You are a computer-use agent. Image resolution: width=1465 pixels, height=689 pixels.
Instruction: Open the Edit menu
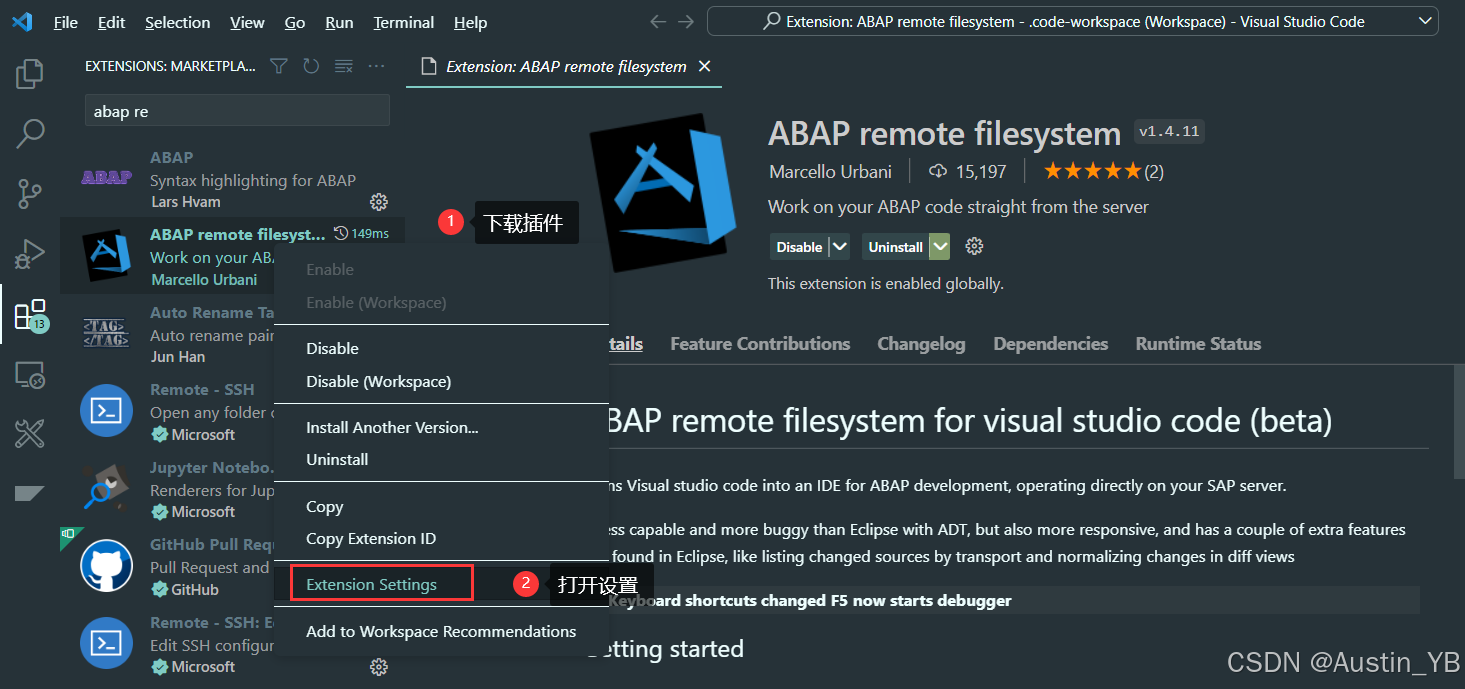pyautogui.click(x=112, y=22)
